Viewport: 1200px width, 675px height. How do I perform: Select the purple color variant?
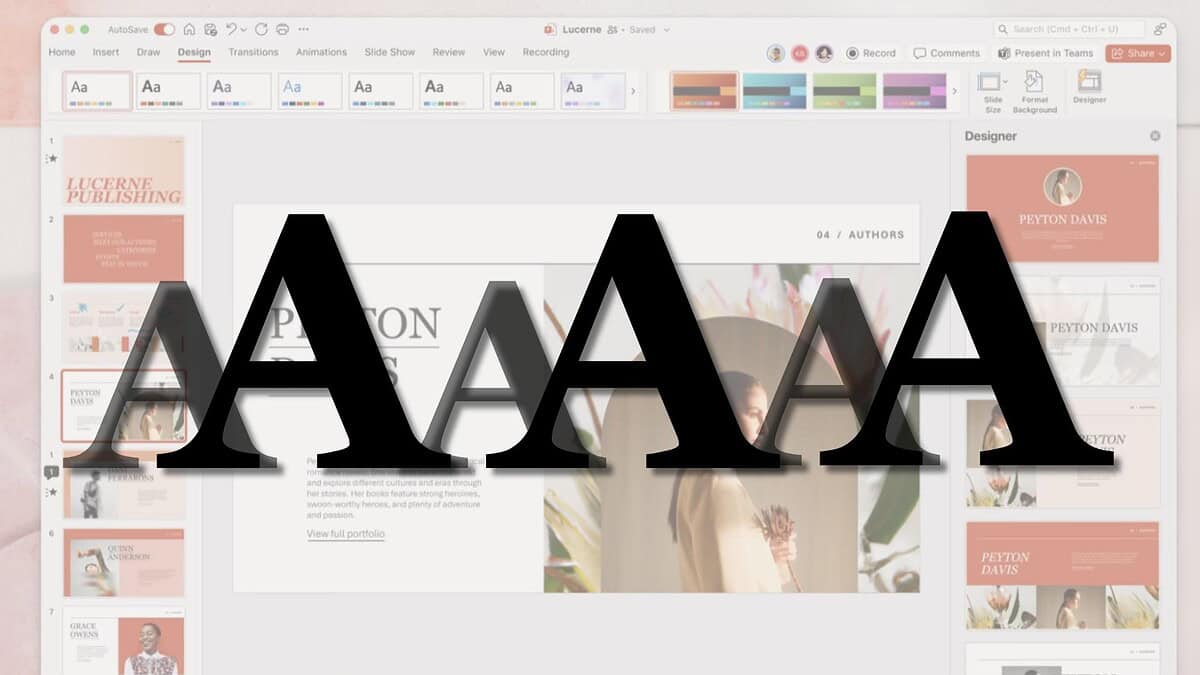tap(915, 91)
